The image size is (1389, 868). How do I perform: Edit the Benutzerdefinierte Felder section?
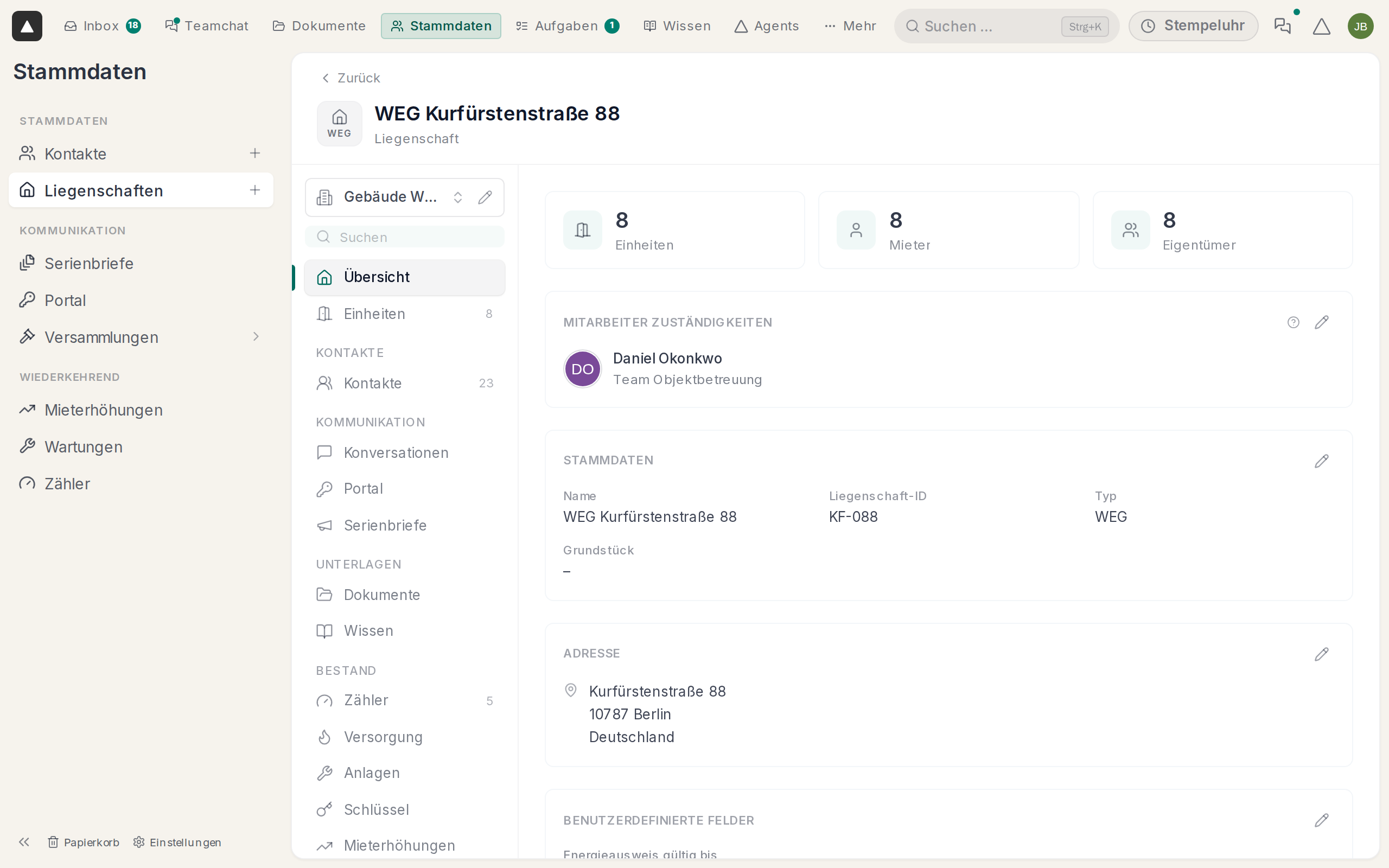(x=1321, y=820)
